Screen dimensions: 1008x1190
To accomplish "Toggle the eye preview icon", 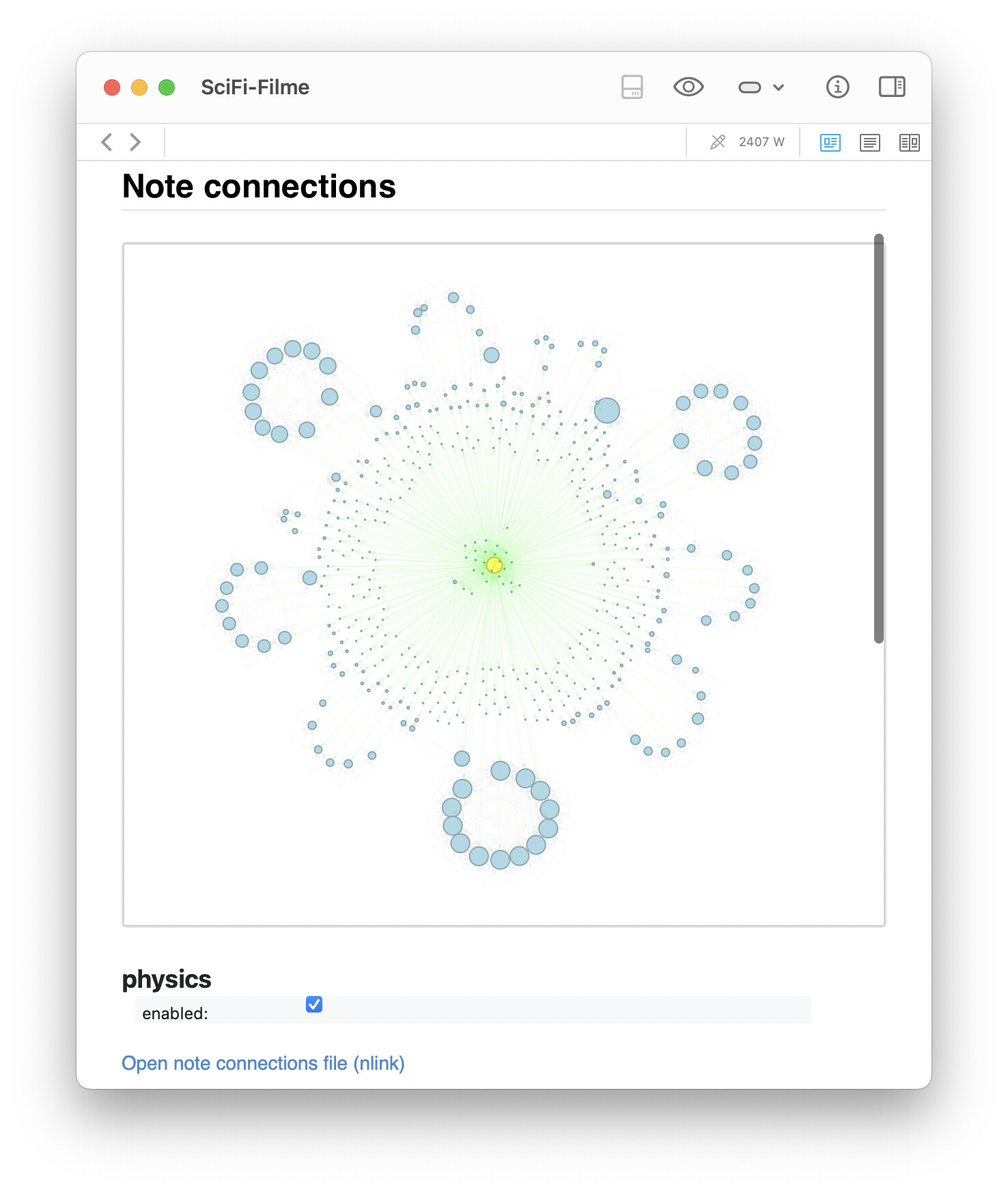I will [688, 87].
